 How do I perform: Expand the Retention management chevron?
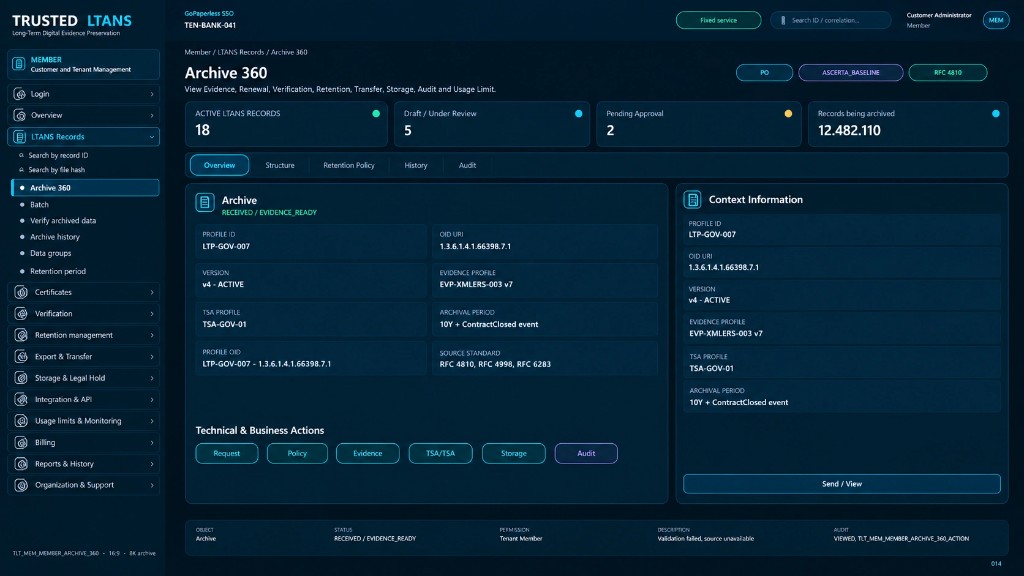click(152, 336)
